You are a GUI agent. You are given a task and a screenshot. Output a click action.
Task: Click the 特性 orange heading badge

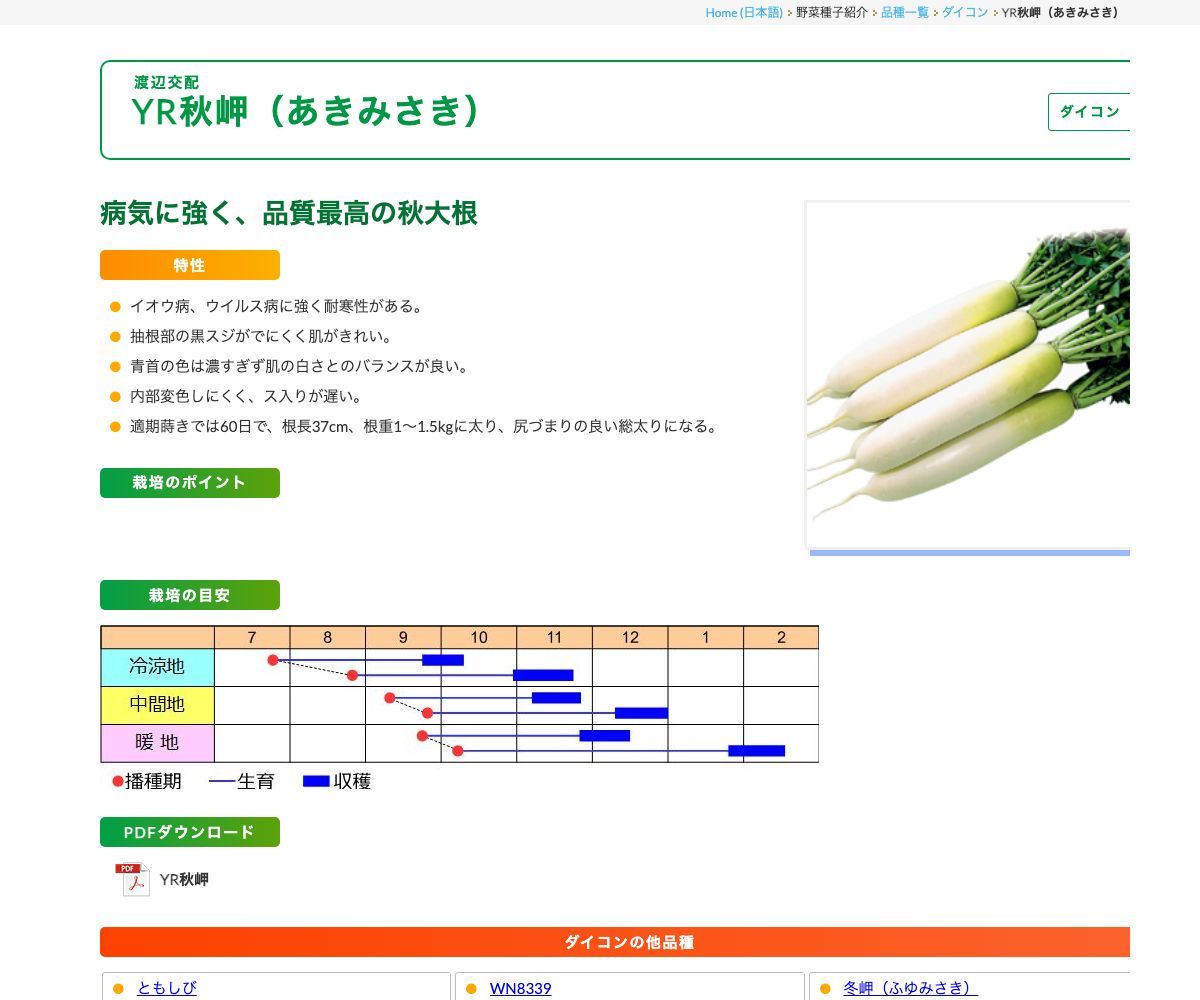click(189, 265)
